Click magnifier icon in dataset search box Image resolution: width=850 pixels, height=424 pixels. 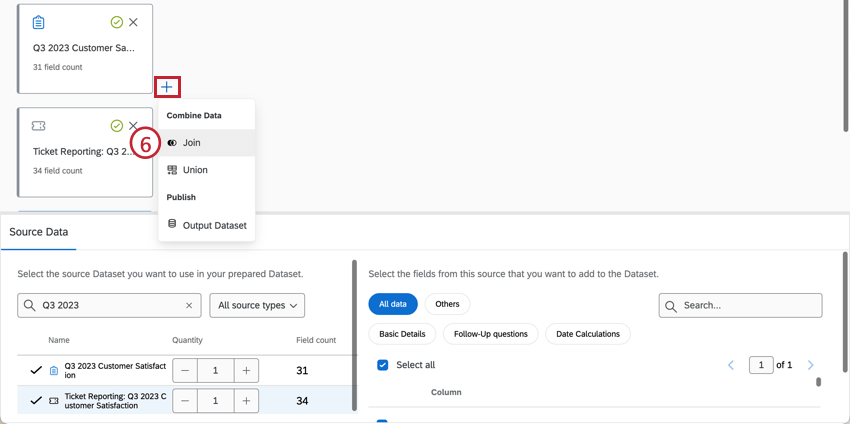(x=30, y=305)
